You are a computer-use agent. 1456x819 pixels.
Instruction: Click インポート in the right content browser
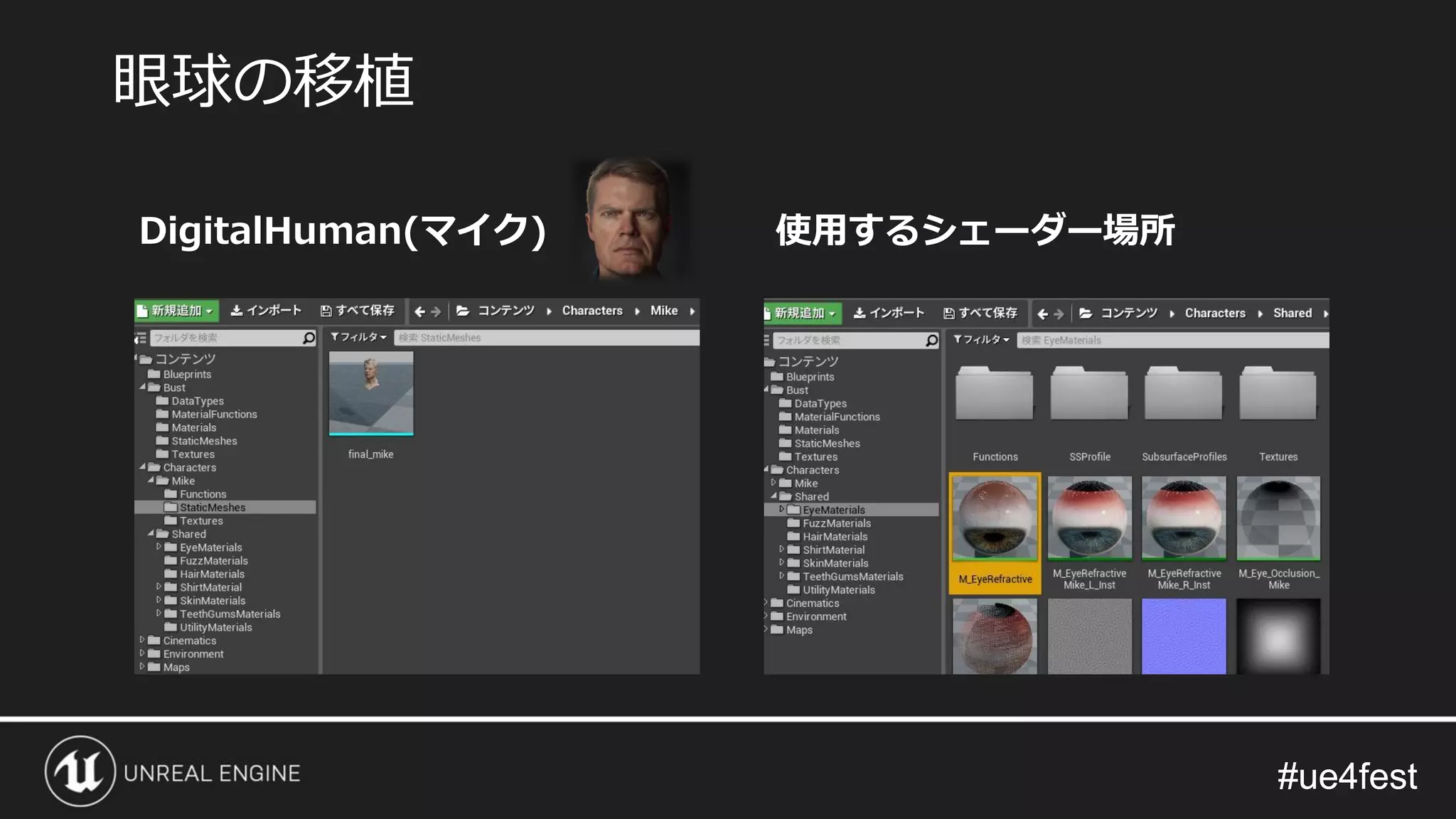(889, 313)
